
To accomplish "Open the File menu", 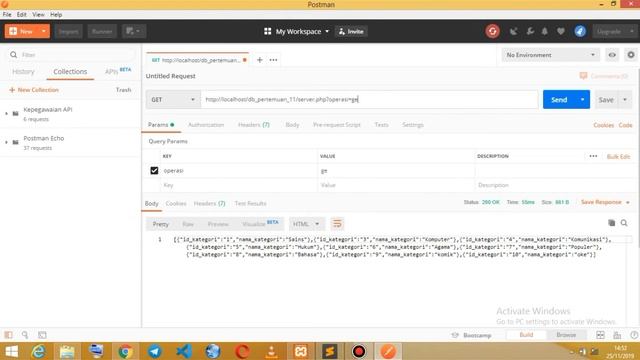I will pos(7,14).
